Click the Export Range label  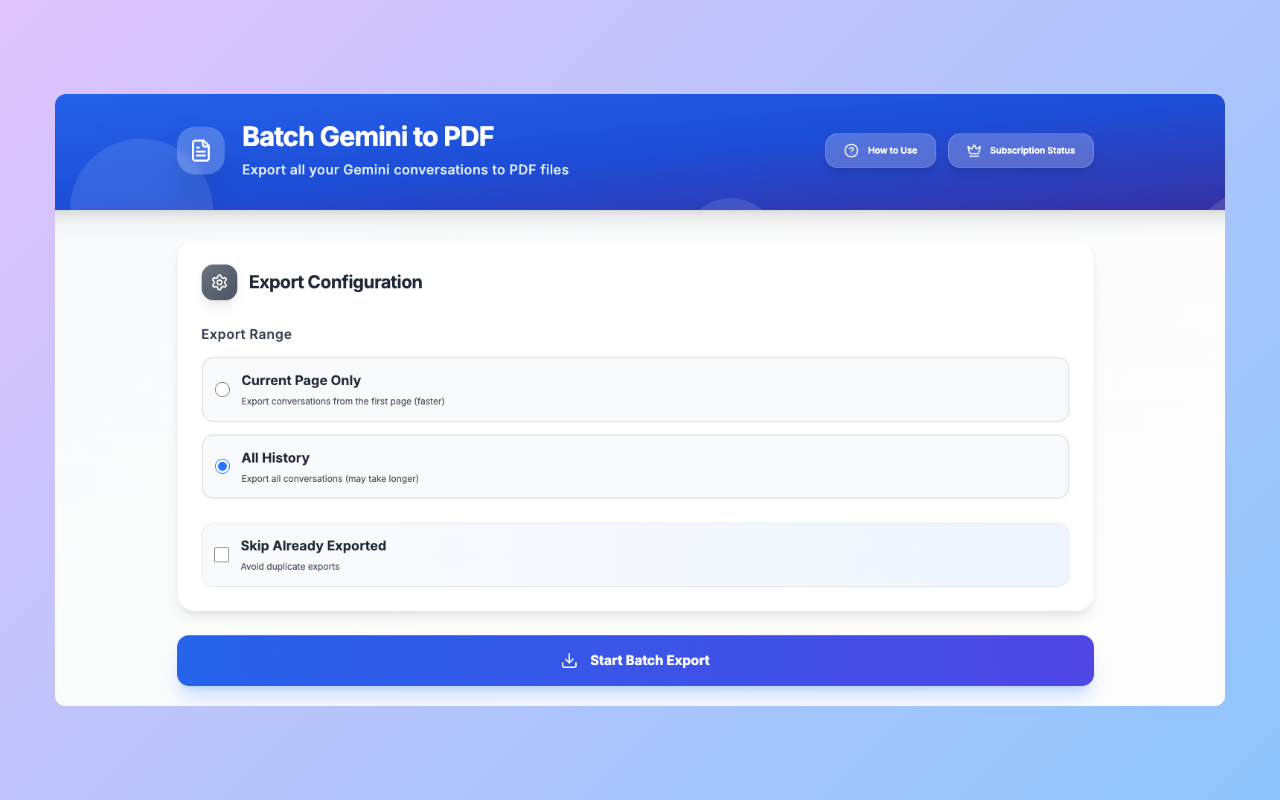246,334
